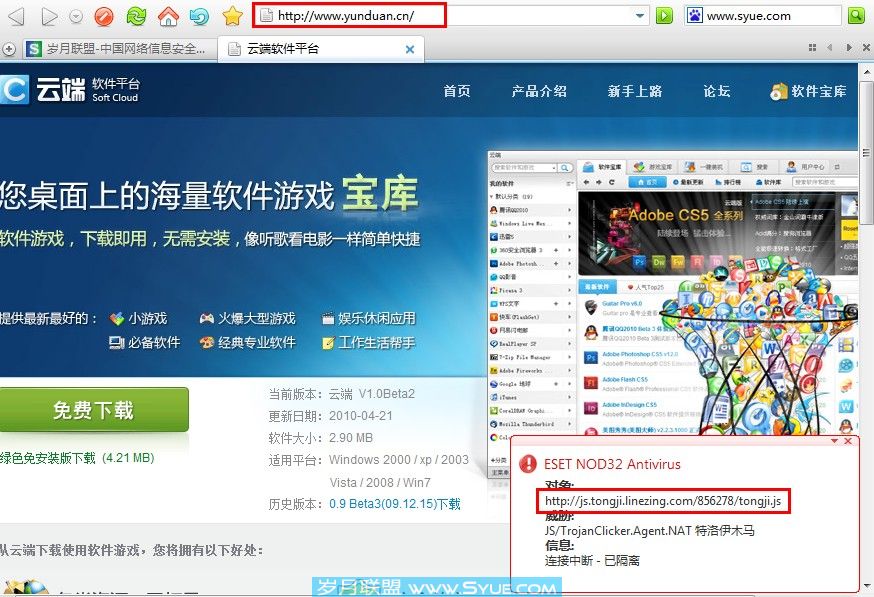This screenshot has width=874, height=597.
Task: Click the 更新日期 2010-04-21 text
Action: coord(330,416)
